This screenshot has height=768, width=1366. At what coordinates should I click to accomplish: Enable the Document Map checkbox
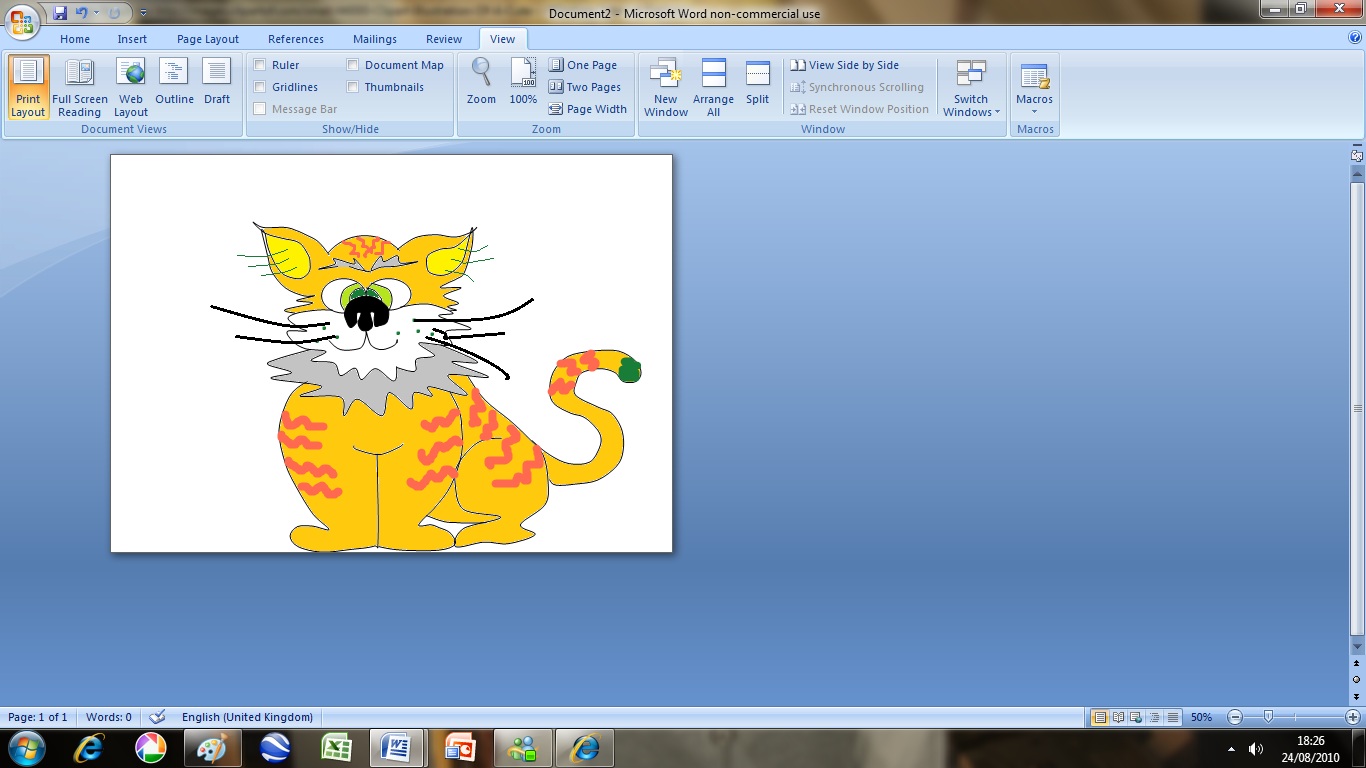click(353, 65)
